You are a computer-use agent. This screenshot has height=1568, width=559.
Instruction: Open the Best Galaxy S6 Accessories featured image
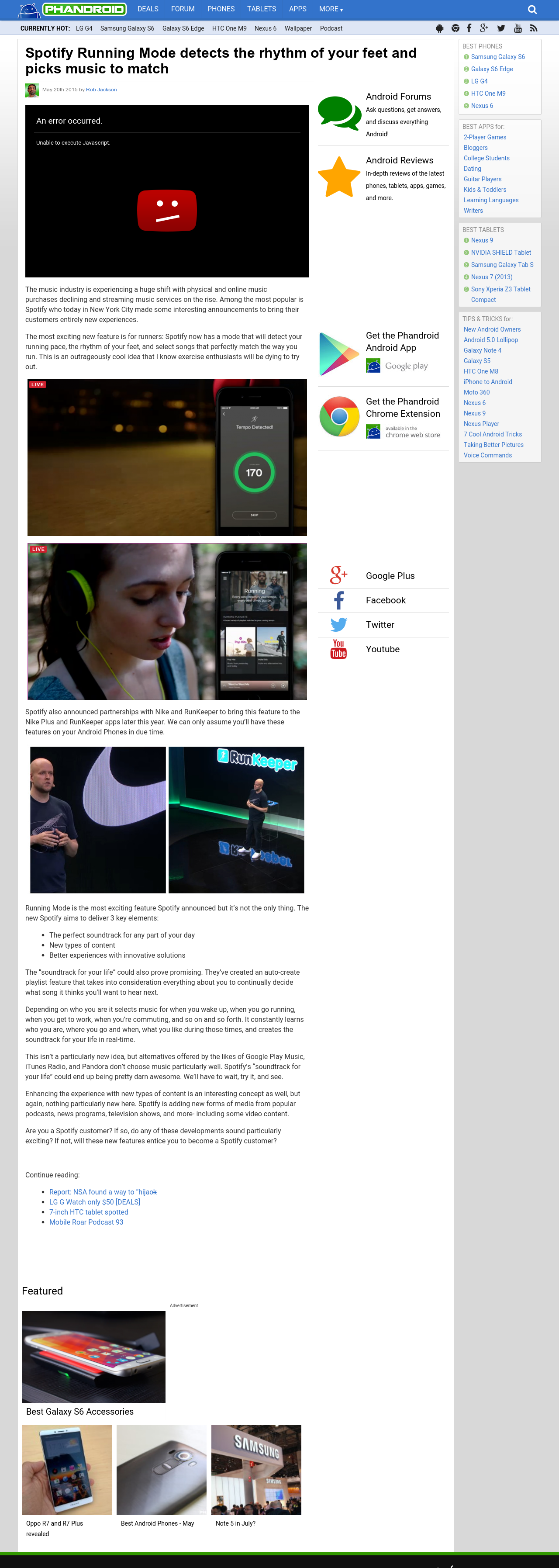(93, 1357)
